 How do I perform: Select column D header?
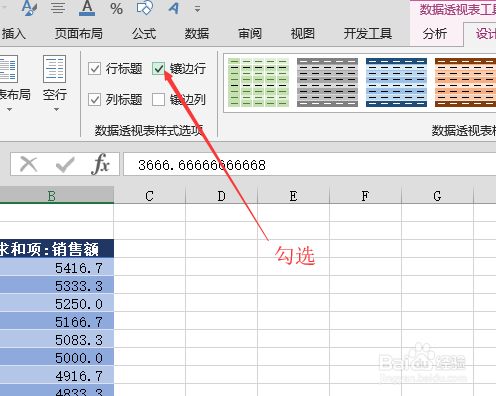click(x=221, y=195)
